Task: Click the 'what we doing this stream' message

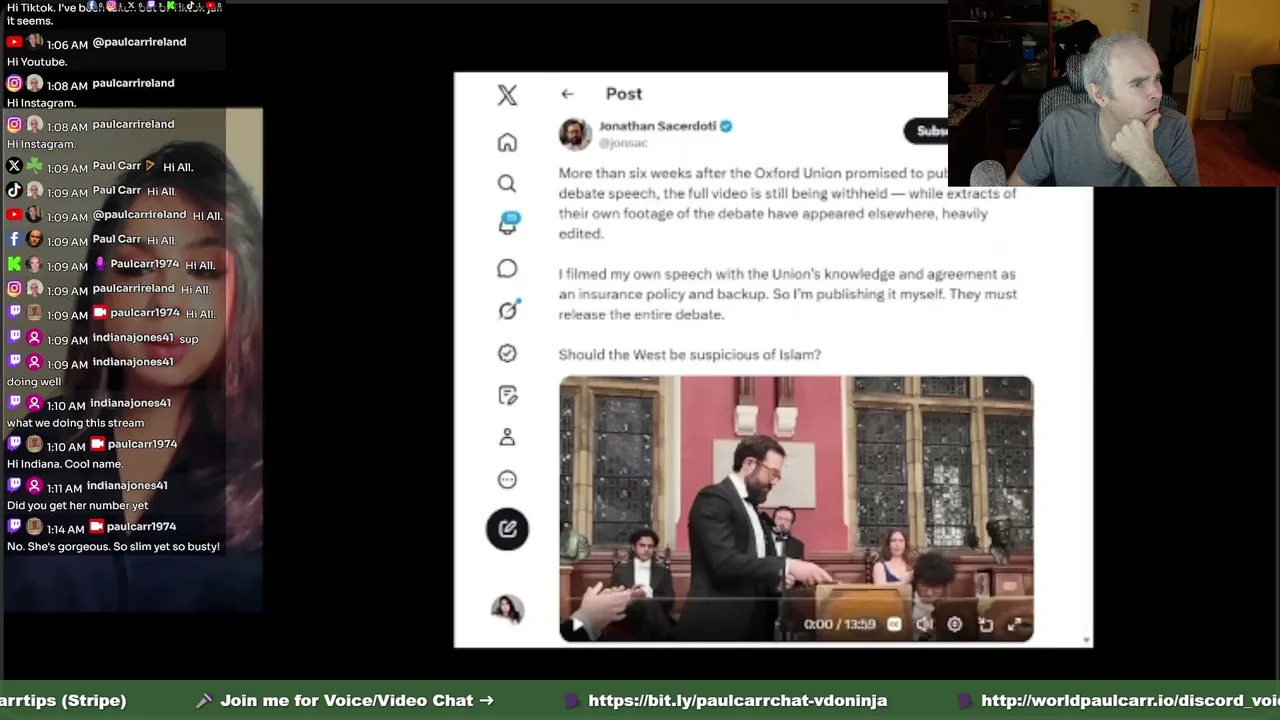Action: click(75, 423)
